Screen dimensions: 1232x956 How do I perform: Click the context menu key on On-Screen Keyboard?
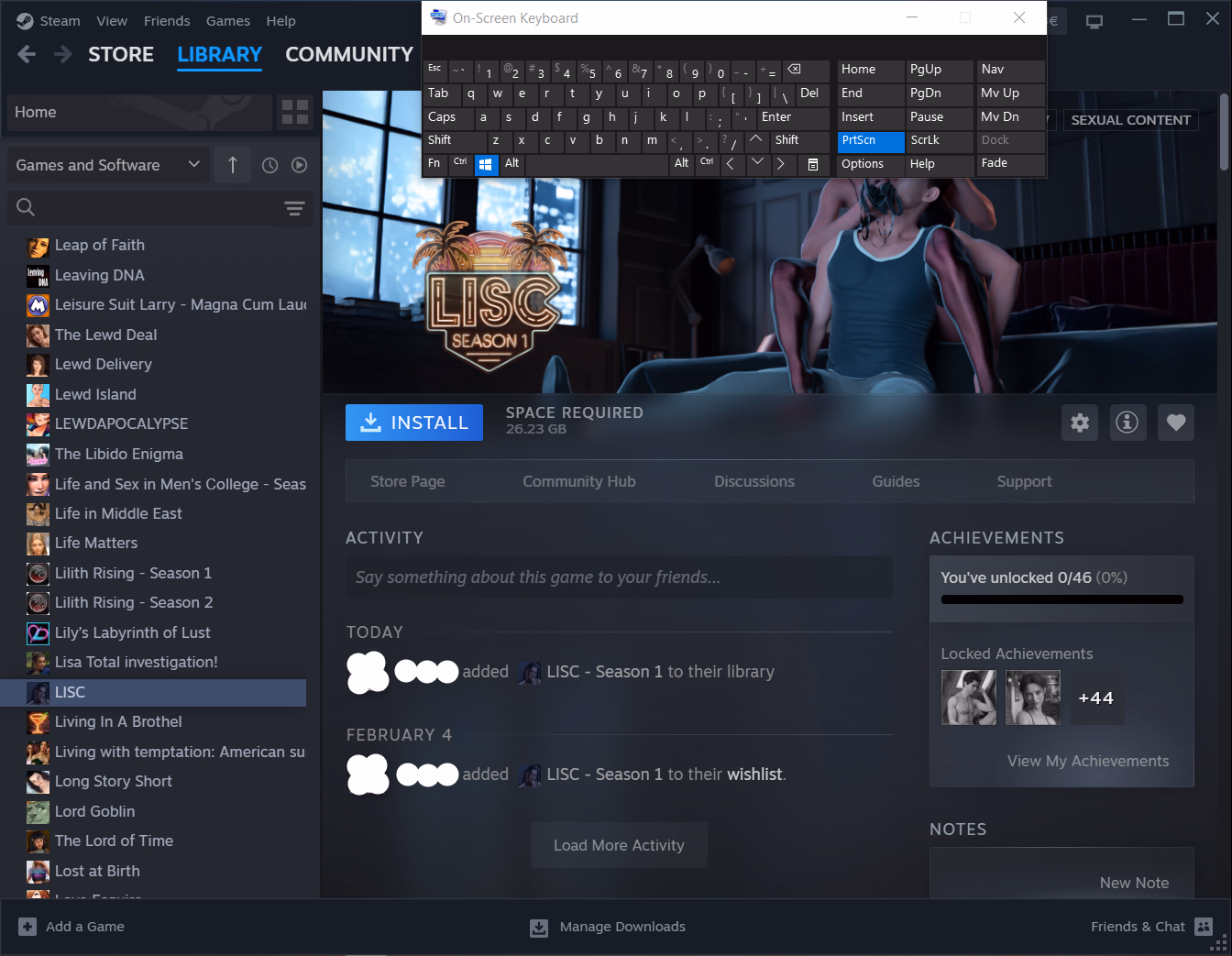[x=813, y=165]
